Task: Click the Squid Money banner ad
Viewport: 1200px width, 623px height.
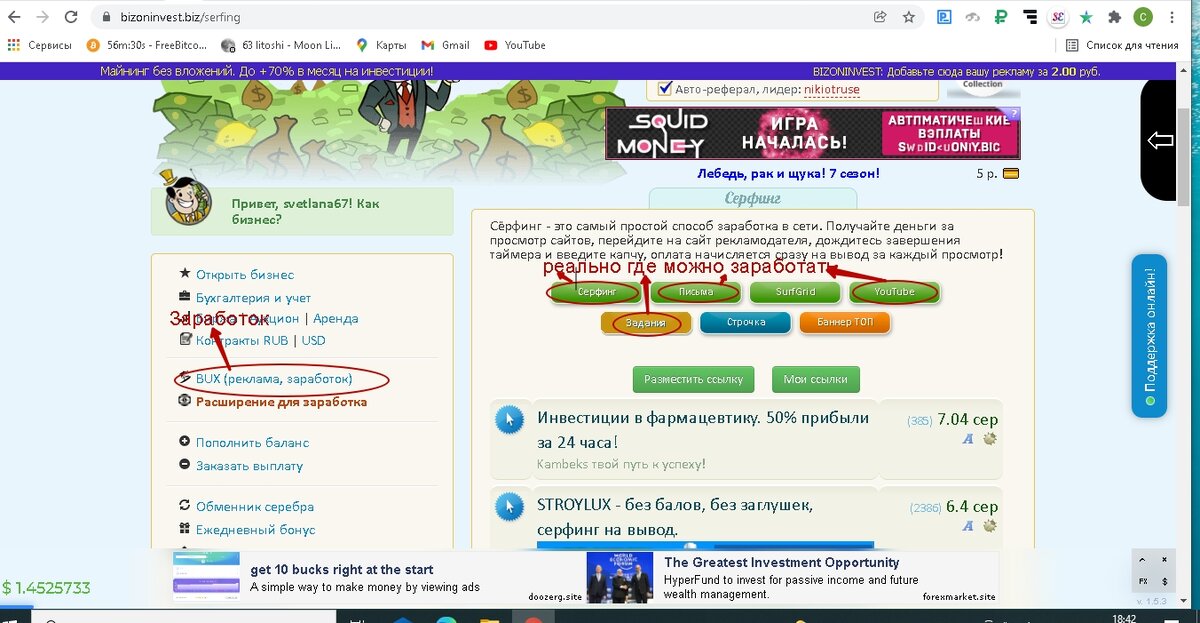Action: 812,133
